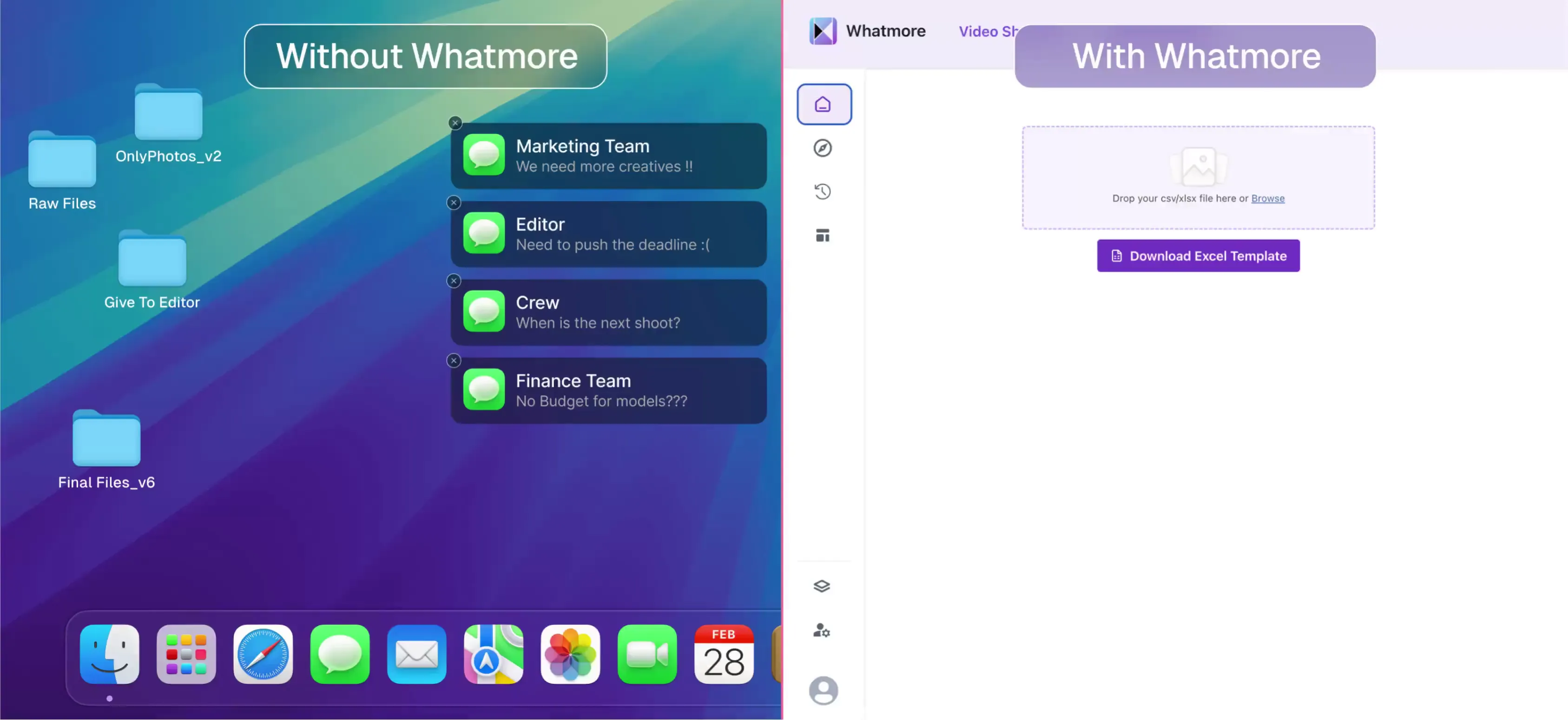
Task: Click the Raw Files folder label
Action: click(62, 203)
